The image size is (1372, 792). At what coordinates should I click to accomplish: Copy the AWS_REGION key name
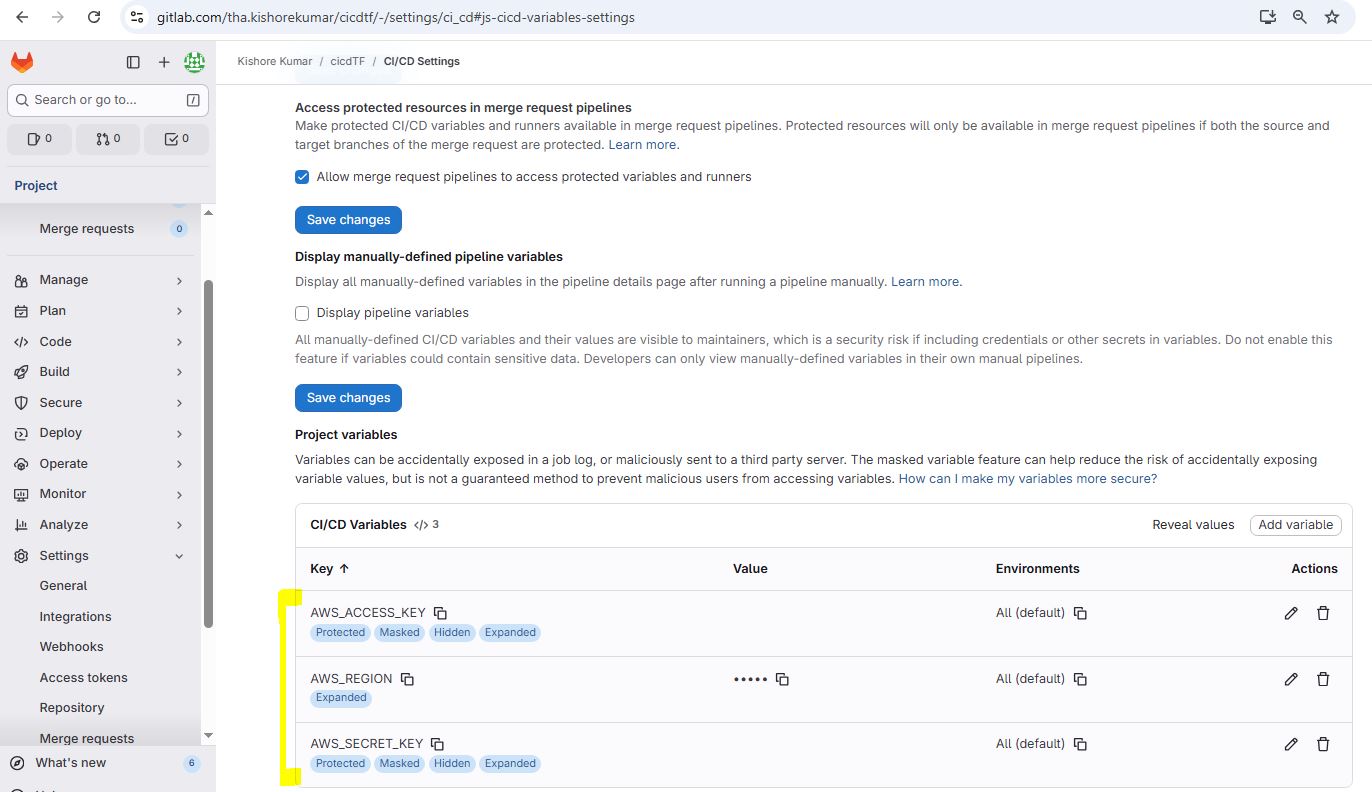(x=407, y=679)
